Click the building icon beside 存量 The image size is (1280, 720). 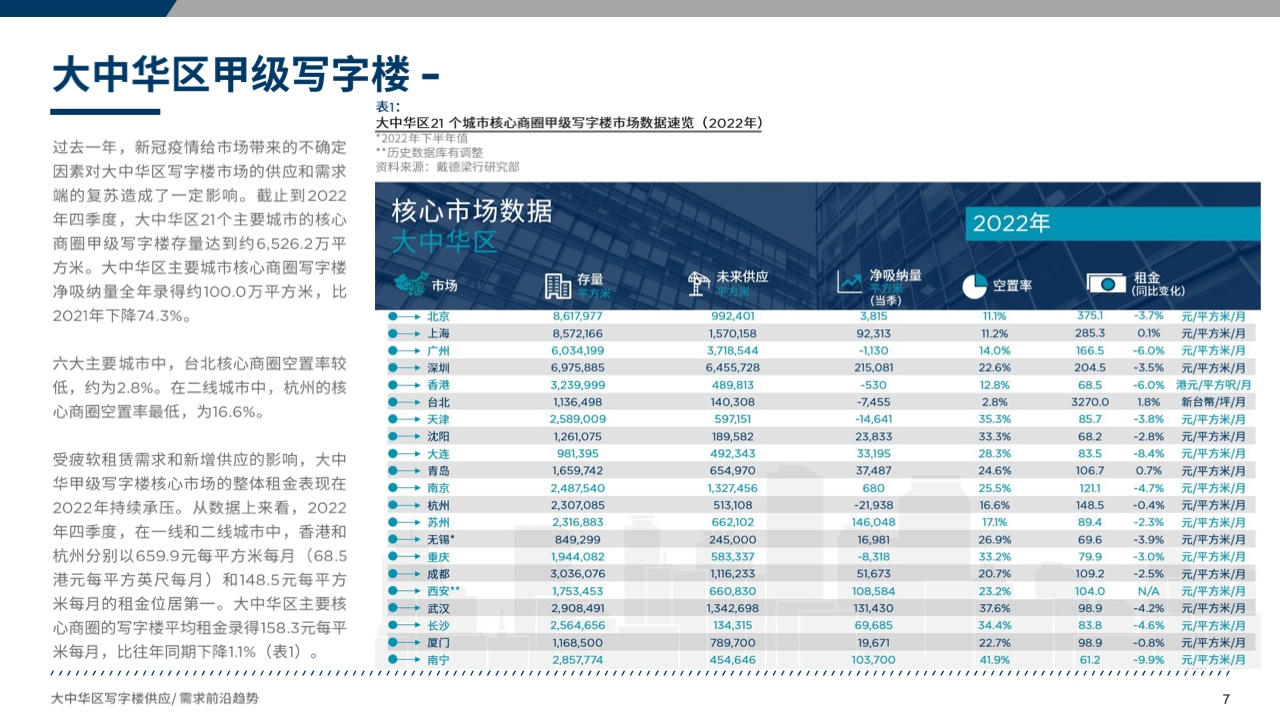[x=557, y=285]
